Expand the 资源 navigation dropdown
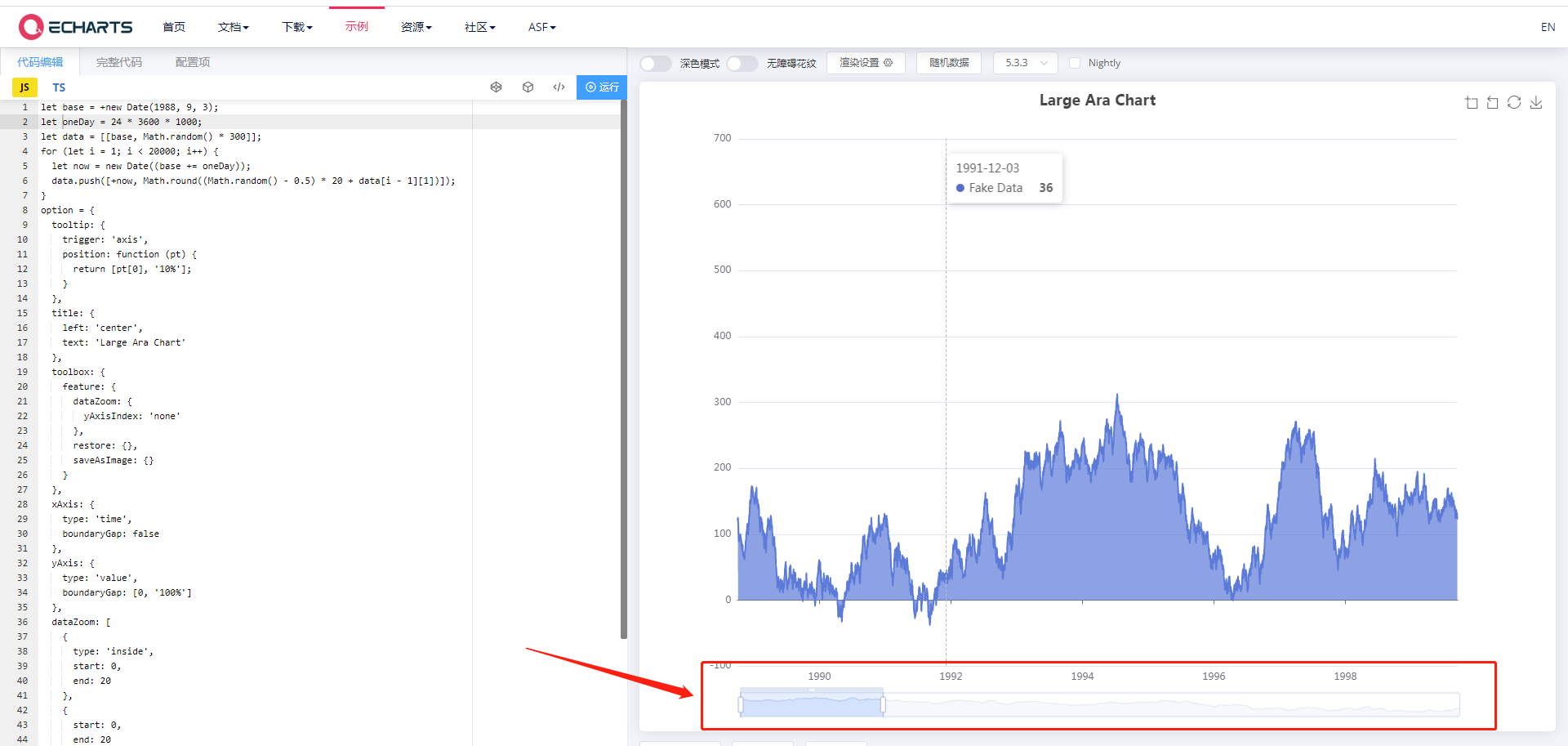The width and height of the screenshot is (1568, 746). point(416,27)
